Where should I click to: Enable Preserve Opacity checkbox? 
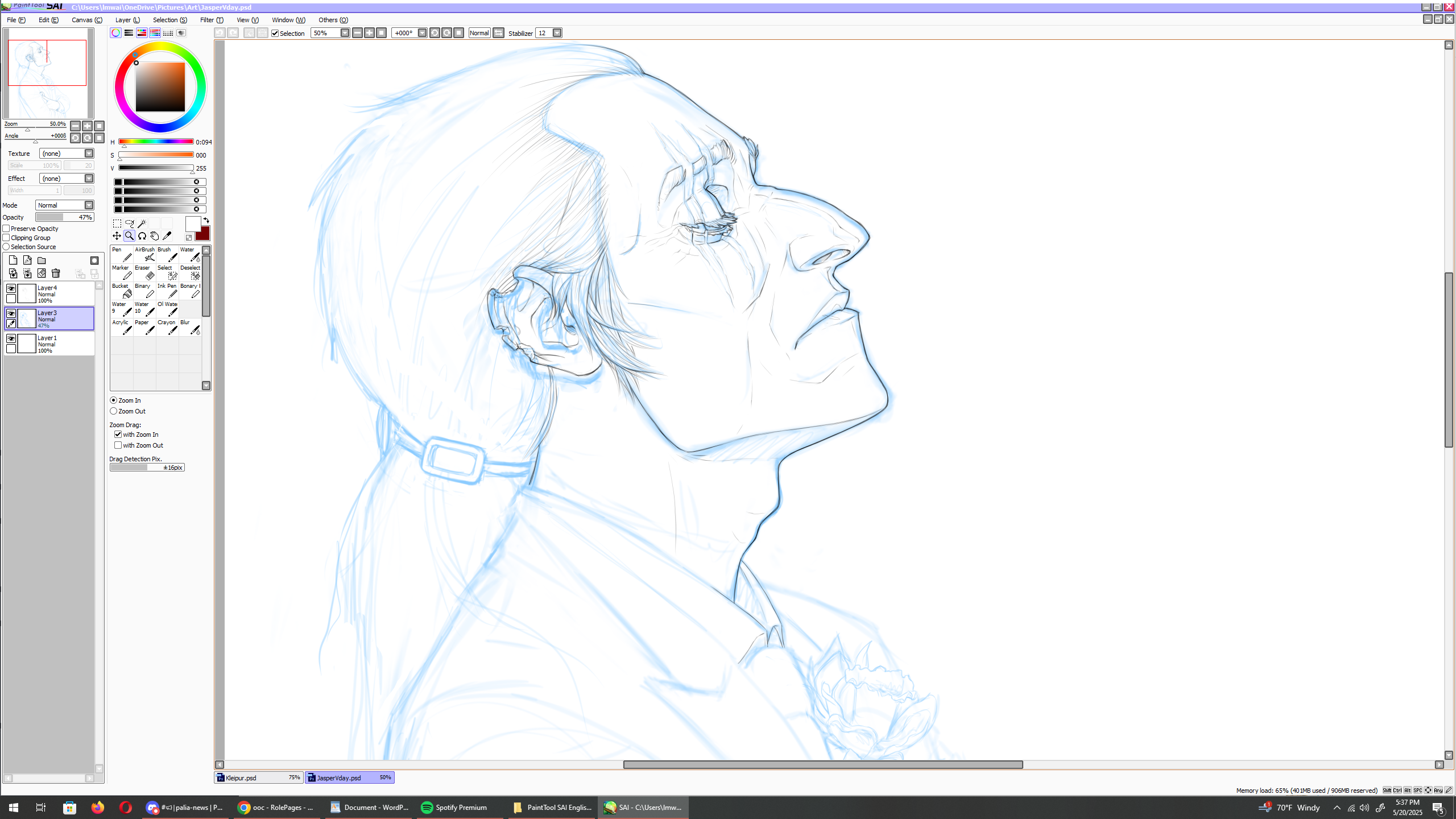[6, 229]
